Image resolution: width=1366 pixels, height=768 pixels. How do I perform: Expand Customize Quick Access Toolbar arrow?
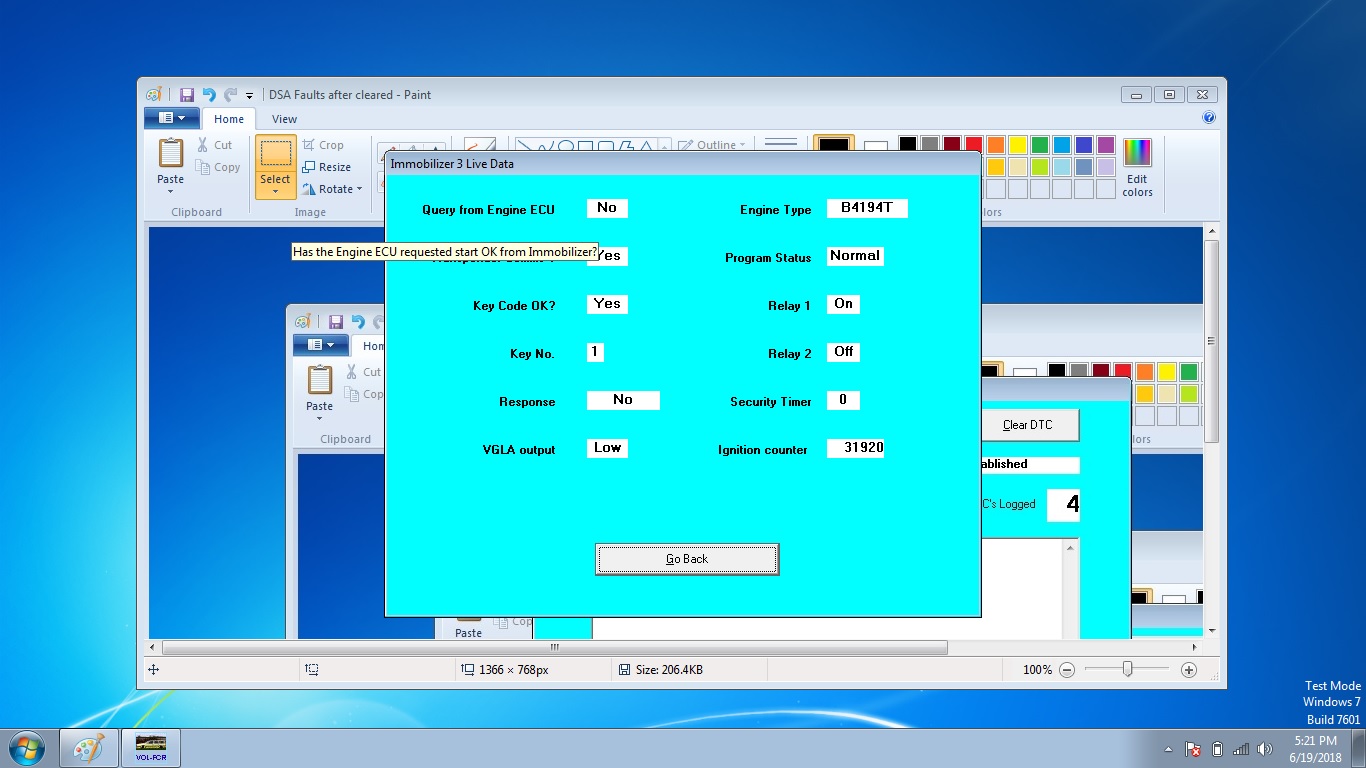pyautogui.click(x=250, y=96)
